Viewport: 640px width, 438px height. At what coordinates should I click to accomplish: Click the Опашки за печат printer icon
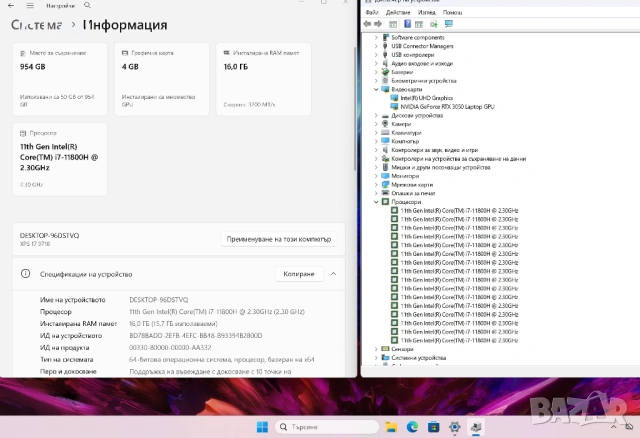coord(385,193)
